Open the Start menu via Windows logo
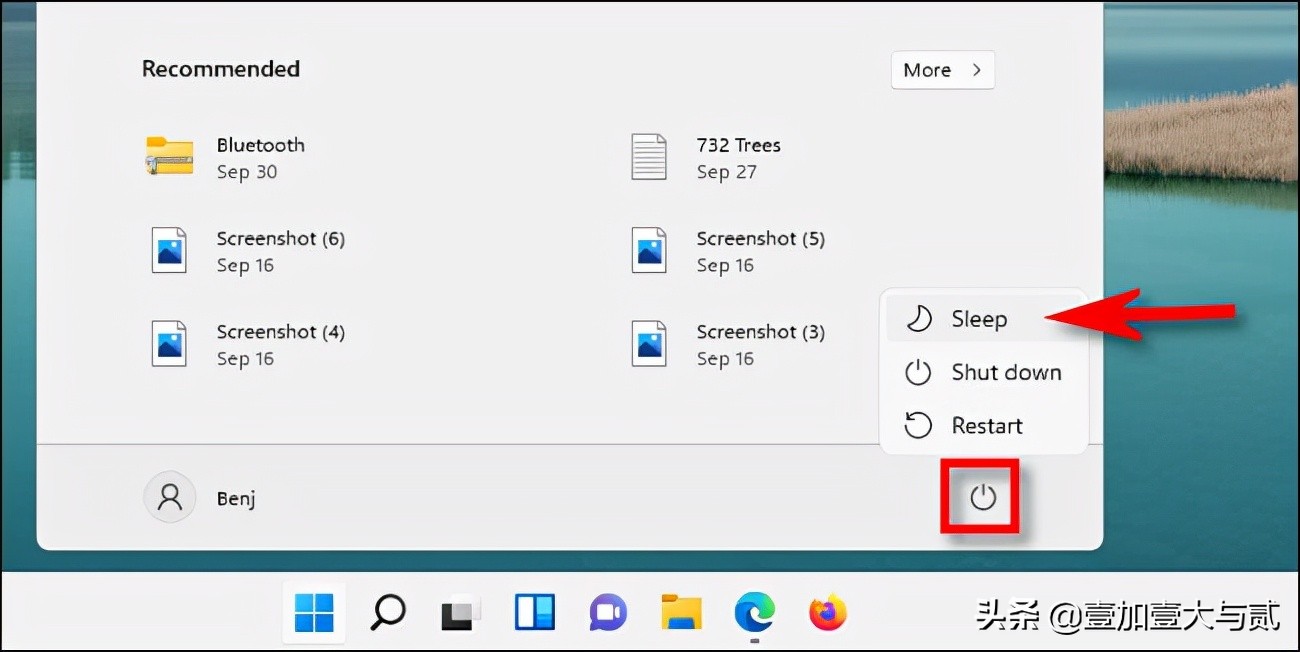The height and width of the screenshot is (652, 1300). 313,613
